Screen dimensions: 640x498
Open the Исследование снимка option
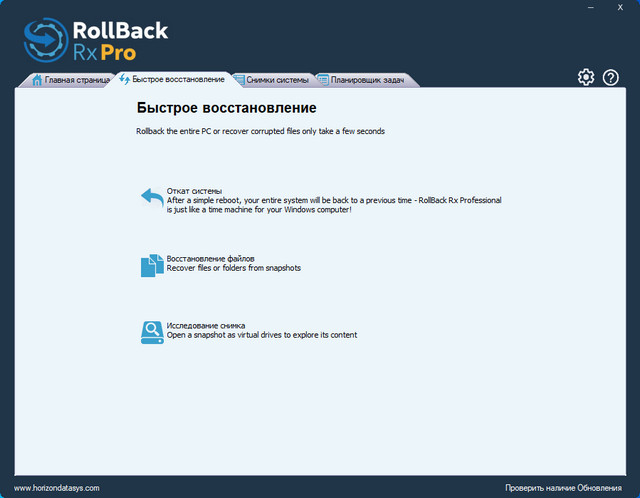pos(205,325)
